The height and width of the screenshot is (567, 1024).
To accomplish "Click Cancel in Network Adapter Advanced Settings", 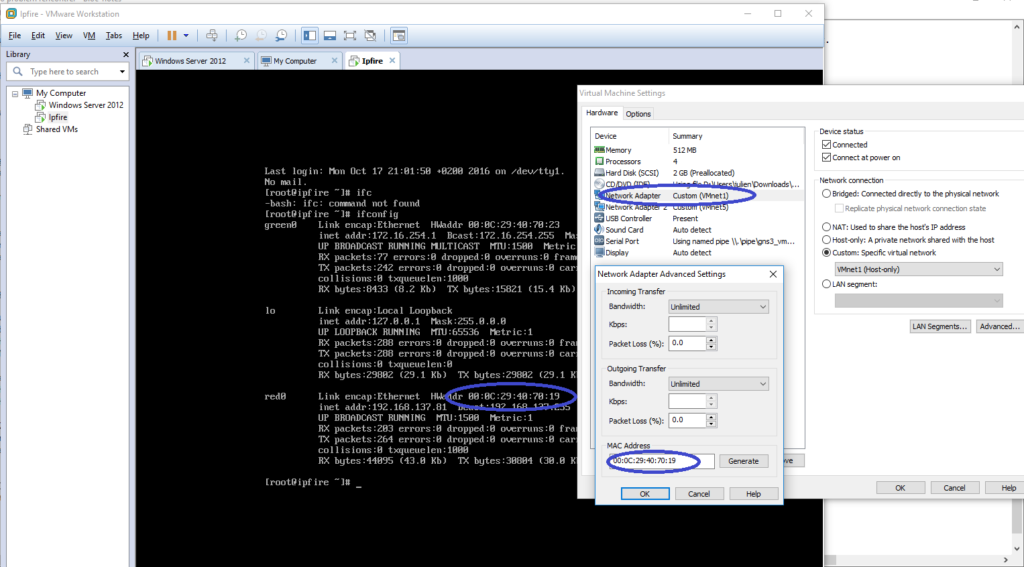I will coord(699,494).
